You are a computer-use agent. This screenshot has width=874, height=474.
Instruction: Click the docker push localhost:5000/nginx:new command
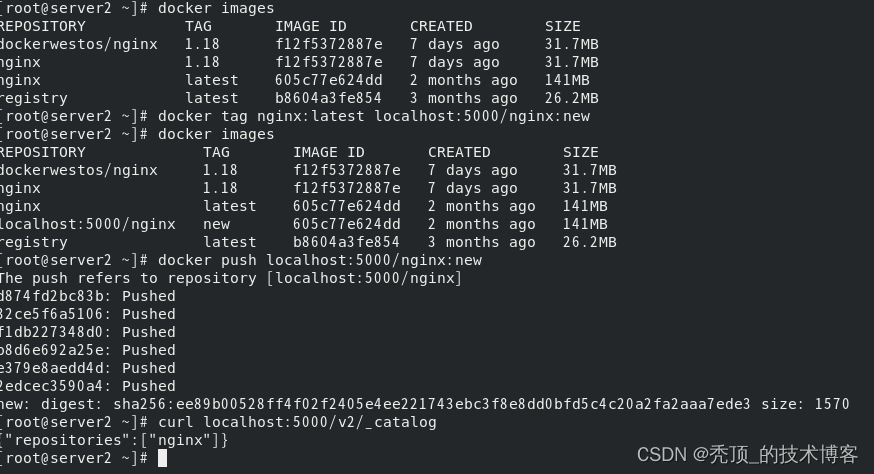320,260
